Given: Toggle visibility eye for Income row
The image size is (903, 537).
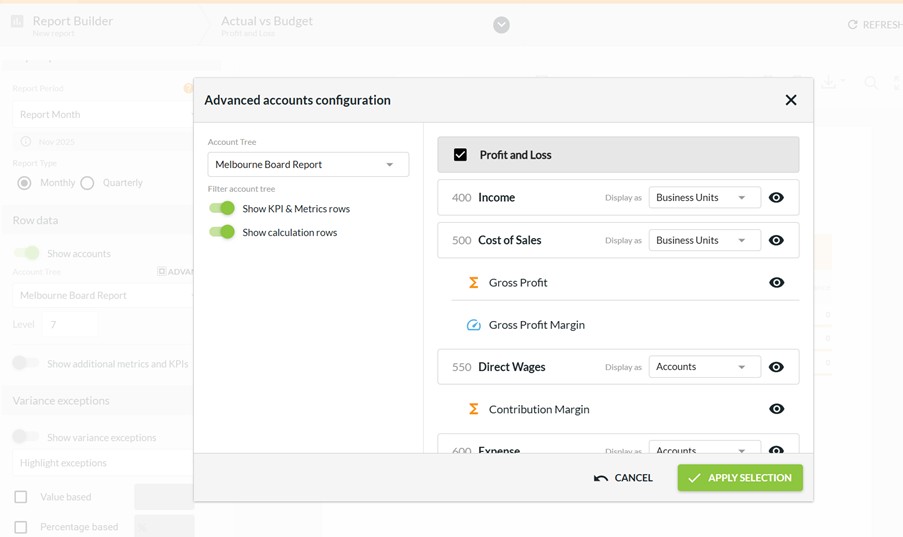Looking at the screenshot, I should pos(776,198).
